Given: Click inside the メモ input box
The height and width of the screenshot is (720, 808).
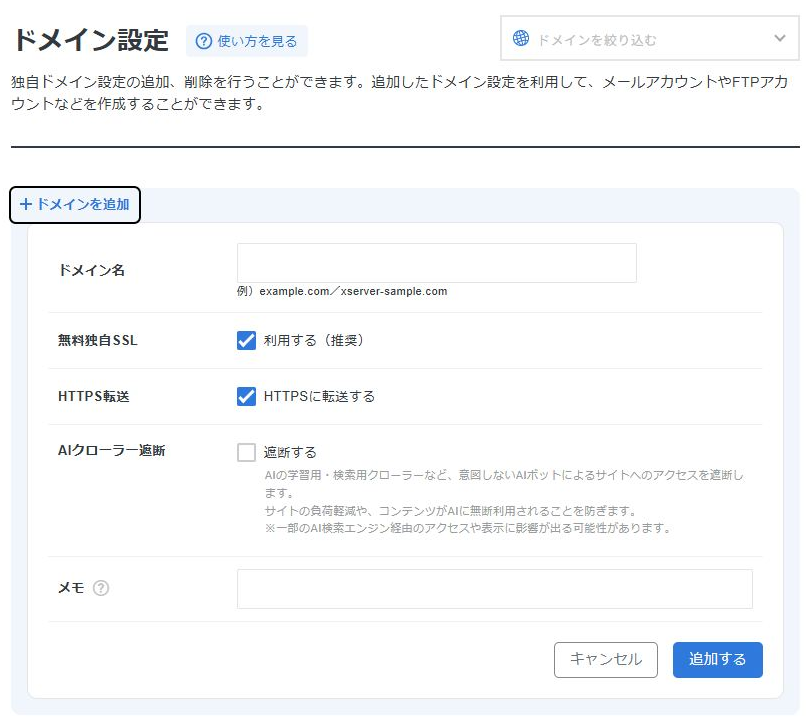Looking at the screenshot, I should [494, 589].
